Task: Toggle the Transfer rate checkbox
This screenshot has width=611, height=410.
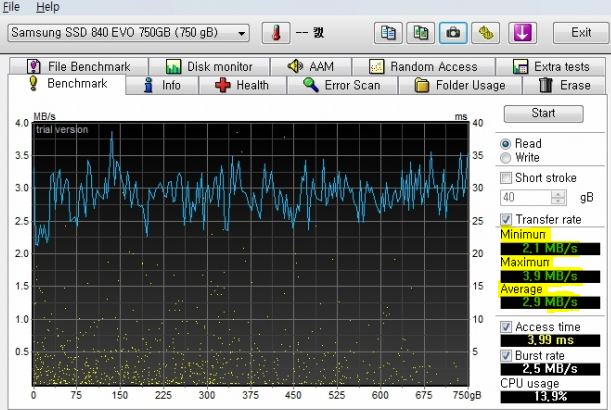Action: coord(506,219)
